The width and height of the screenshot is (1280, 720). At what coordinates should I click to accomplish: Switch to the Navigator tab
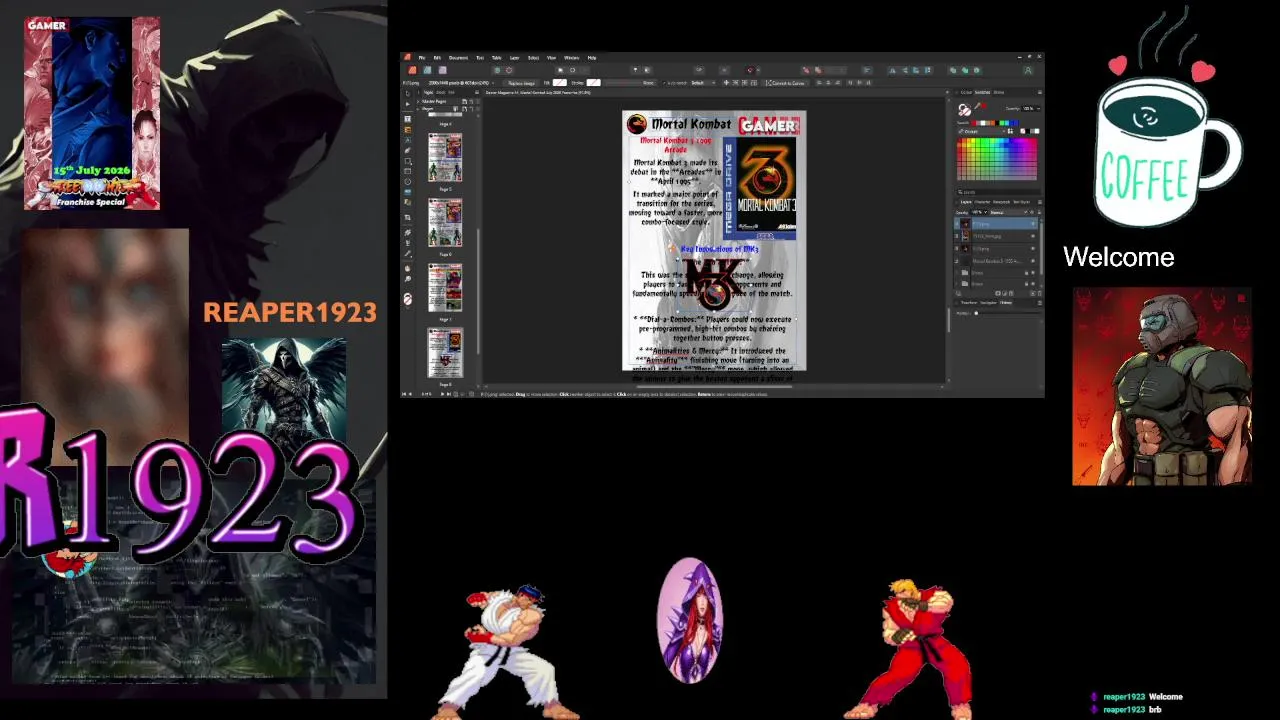point(988,302)
